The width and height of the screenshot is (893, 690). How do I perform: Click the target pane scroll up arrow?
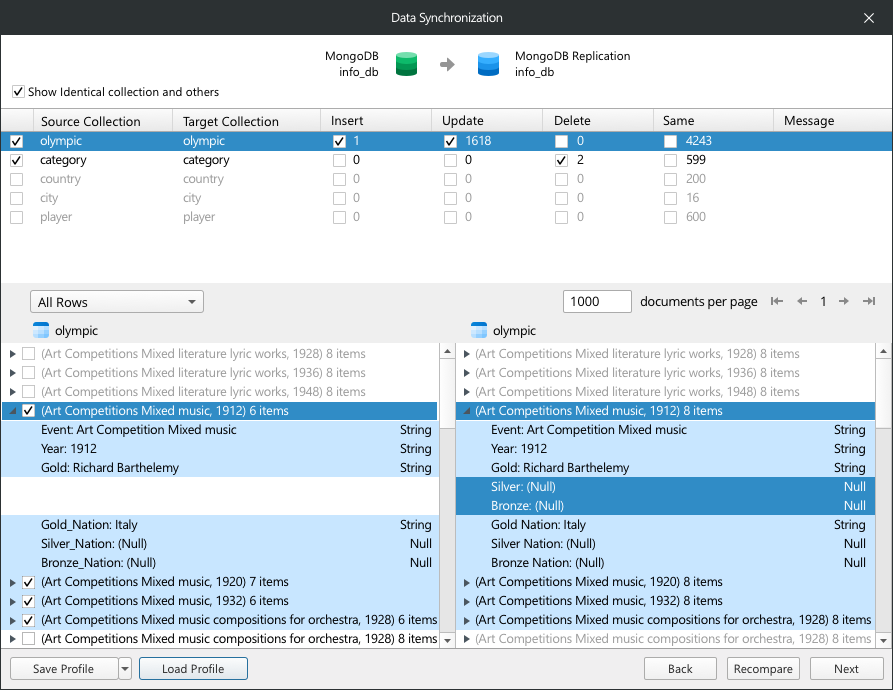click(883, 351)
